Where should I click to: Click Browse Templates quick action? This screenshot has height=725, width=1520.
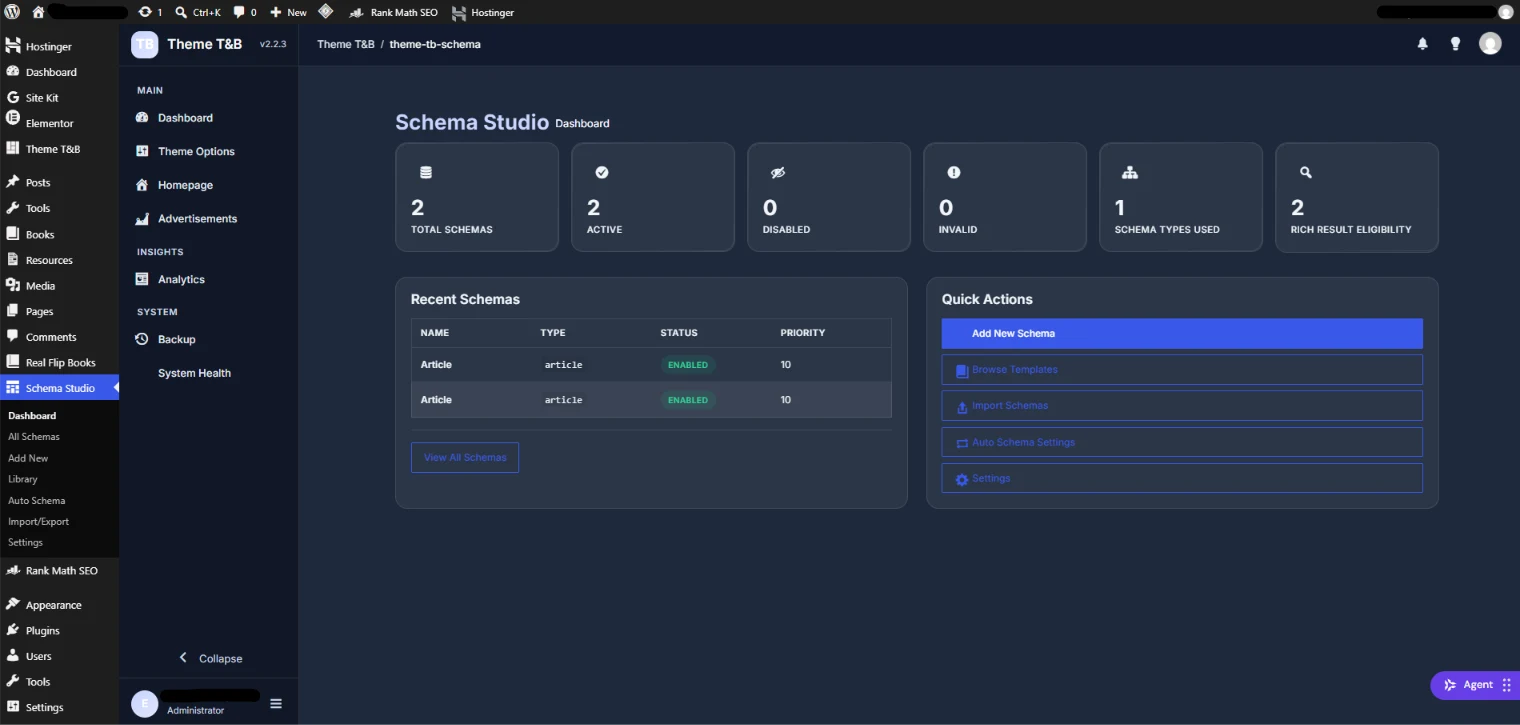[x=1182, y=369]
